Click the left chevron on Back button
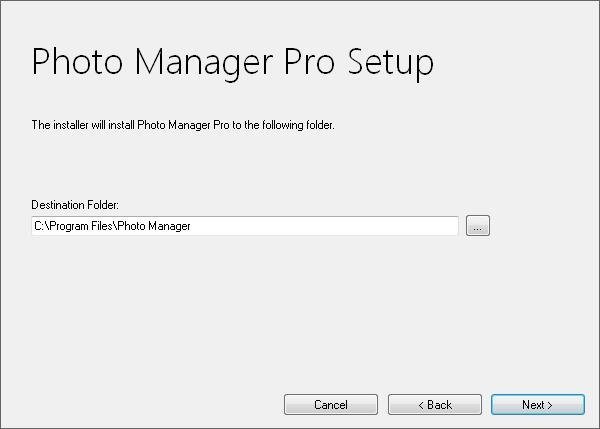This screenshot has width=600, height=429. pyautogui.click(x=421, y=405)
